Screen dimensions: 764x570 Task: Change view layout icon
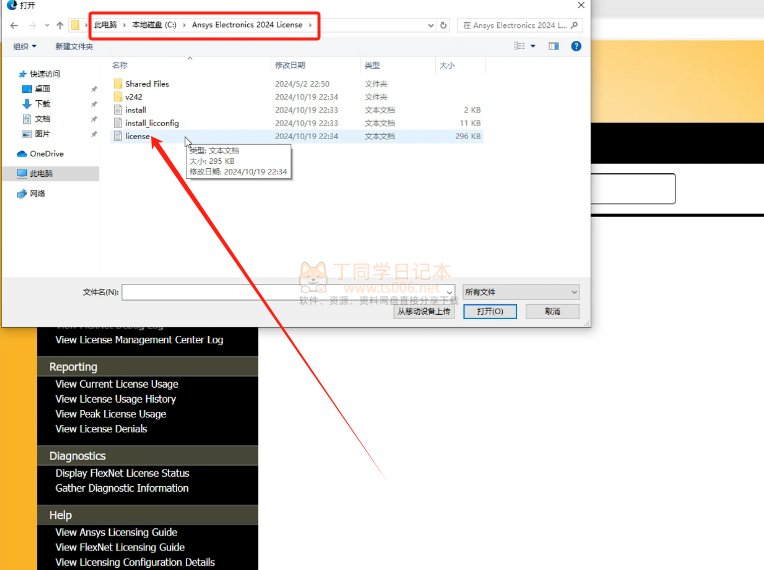(519, 46)
